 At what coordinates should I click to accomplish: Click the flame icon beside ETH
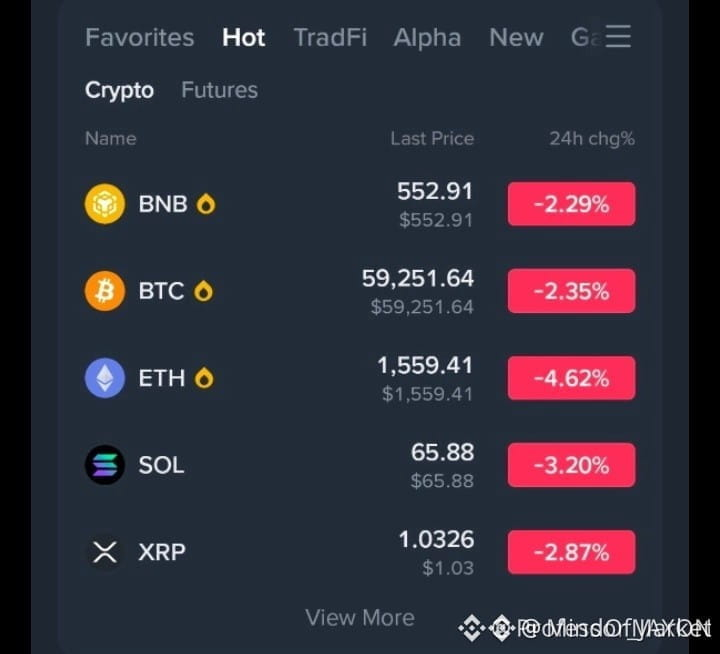point(204,378)
